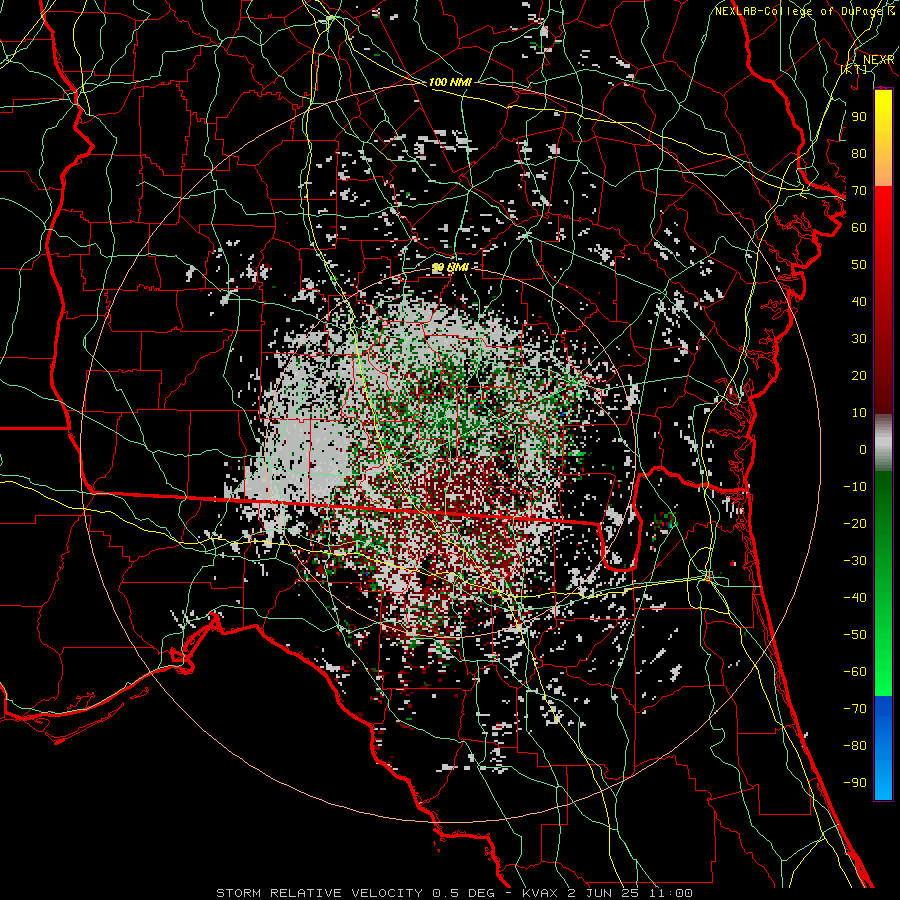This screenshot has height=900, width=900.
Task: Click the [KT] units label above the color bar
Action: [854, 69]
